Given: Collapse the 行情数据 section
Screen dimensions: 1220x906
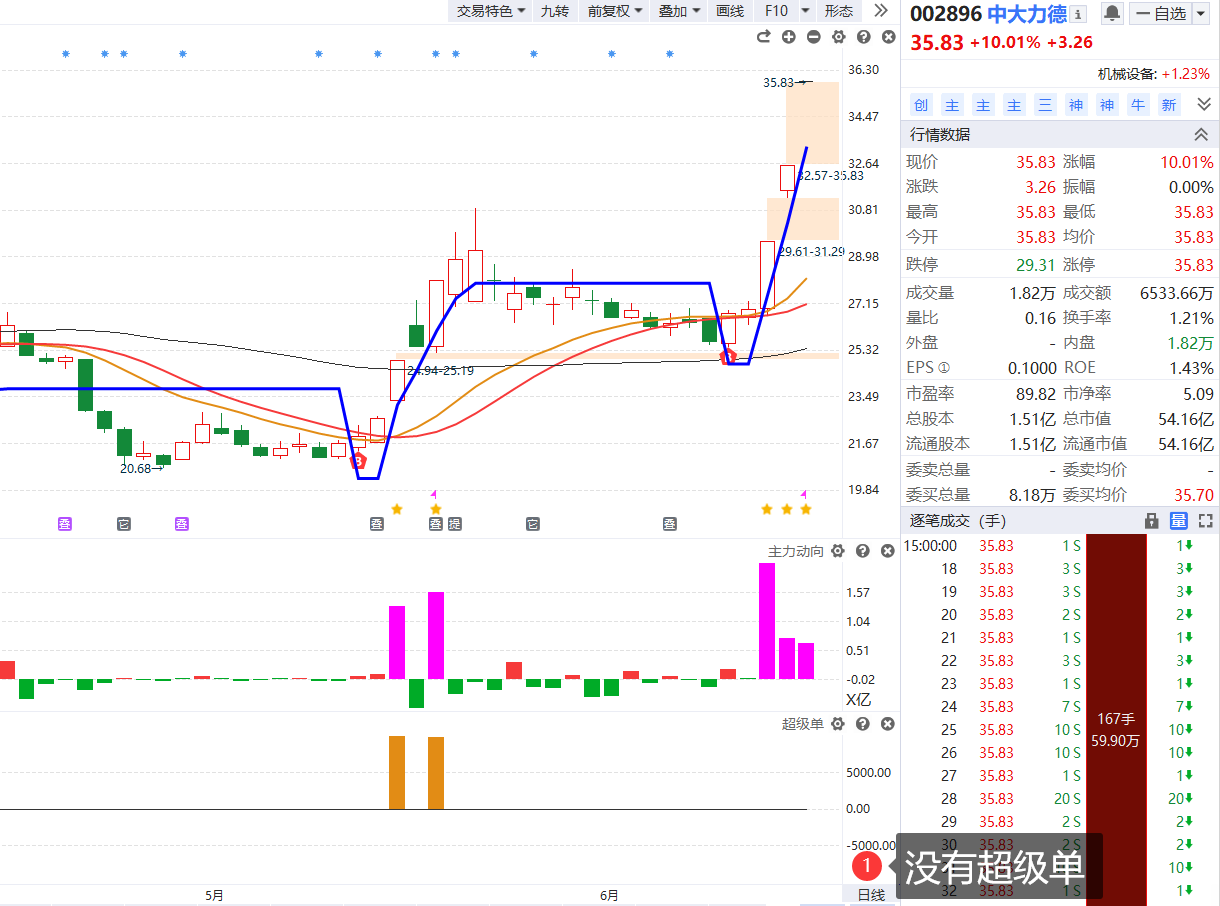Looking at the screenshot, I should (1201, 134).
